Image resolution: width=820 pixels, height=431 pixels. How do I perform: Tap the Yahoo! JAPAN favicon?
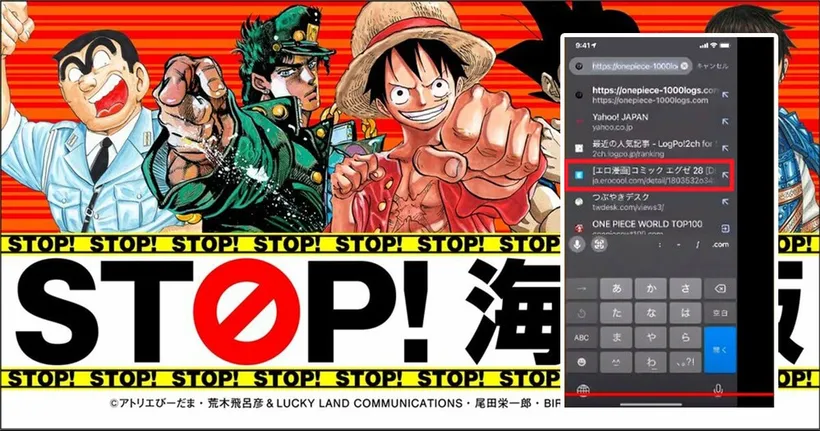click(x=579, y=121)
